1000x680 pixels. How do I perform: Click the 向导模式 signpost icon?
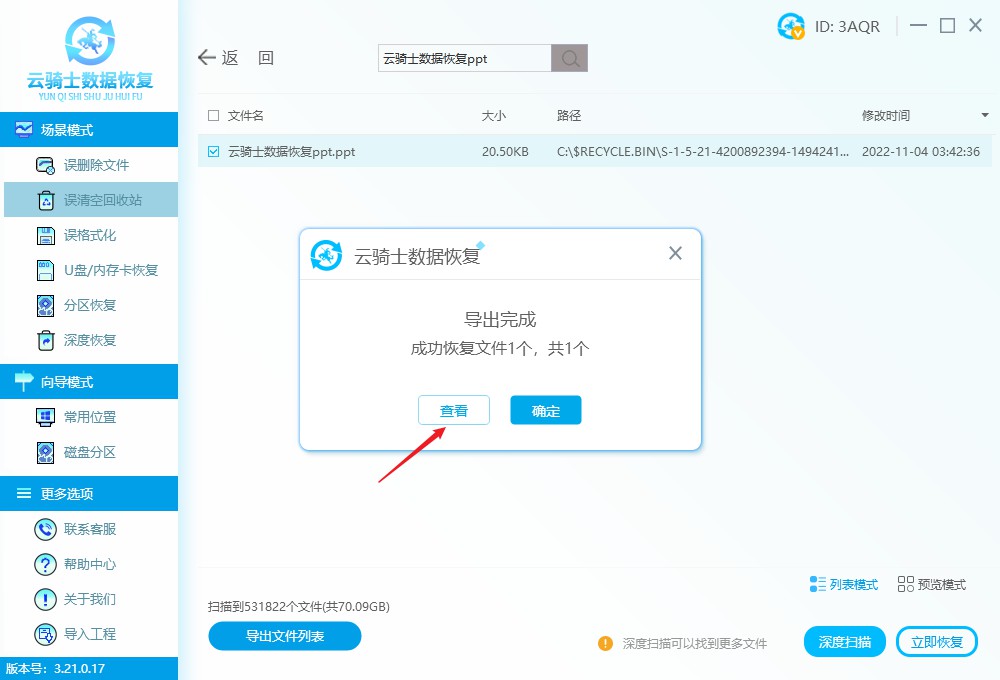(x=24, y=381)
